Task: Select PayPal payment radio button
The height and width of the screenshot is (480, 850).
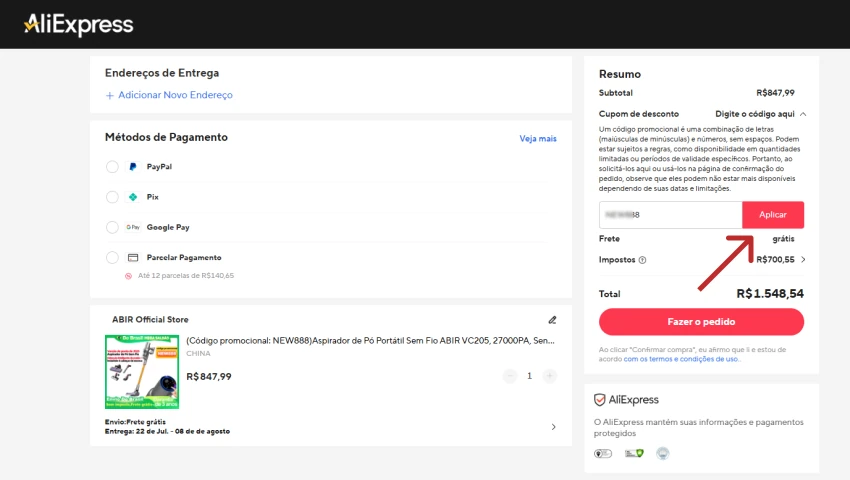Action: coord(112,167)
